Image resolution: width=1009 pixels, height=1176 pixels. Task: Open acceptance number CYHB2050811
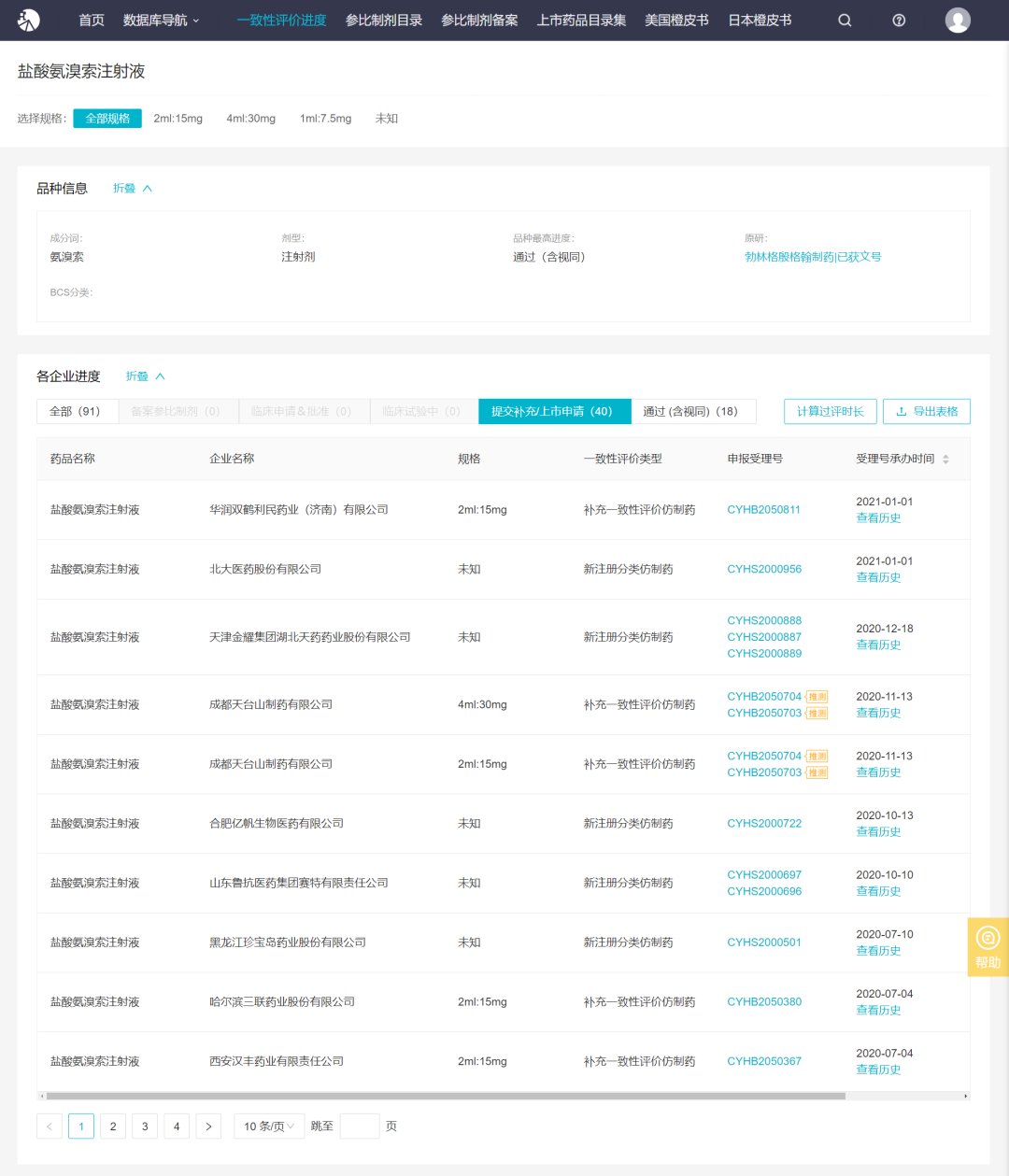[x=764, y=510]
